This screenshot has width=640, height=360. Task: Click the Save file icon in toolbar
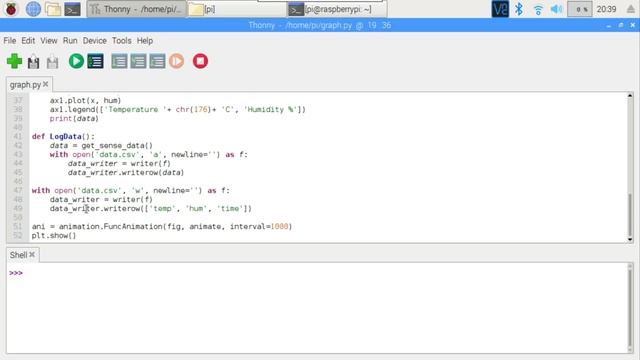coord(52,62)
